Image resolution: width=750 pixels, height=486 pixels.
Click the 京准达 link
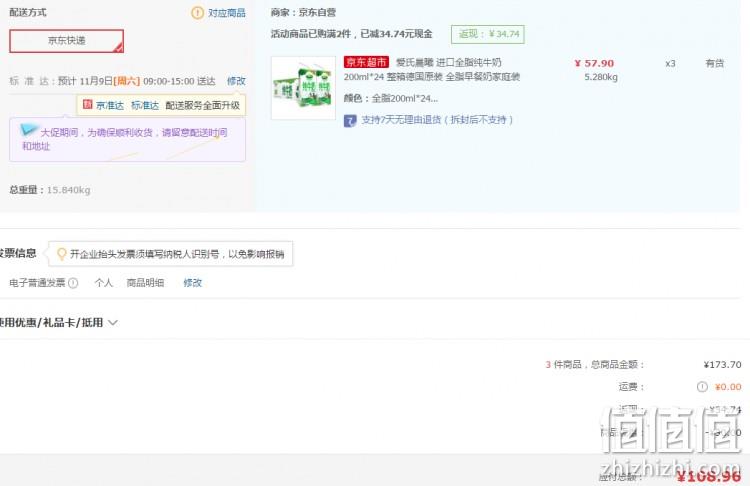(110, 105)
